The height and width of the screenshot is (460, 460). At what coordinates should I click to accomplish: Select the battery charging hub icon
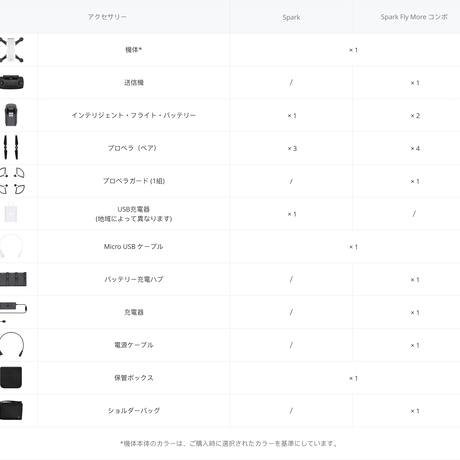coord(13,279)
